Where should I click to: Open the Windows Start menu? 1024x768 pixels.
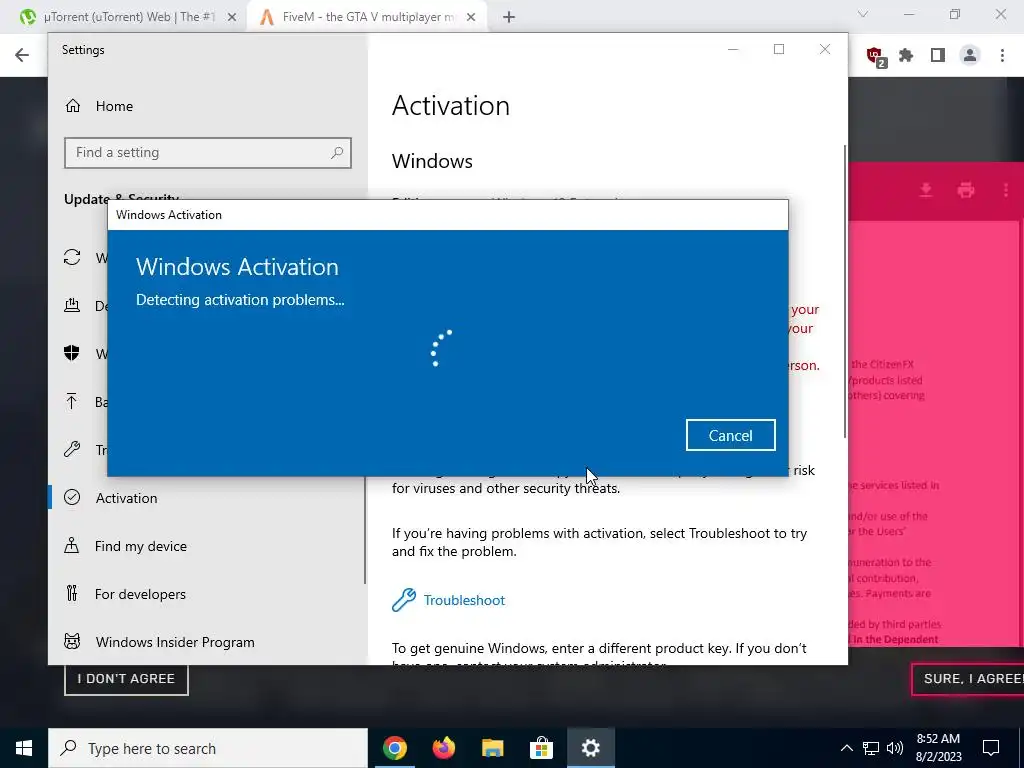tap(24, 748)
